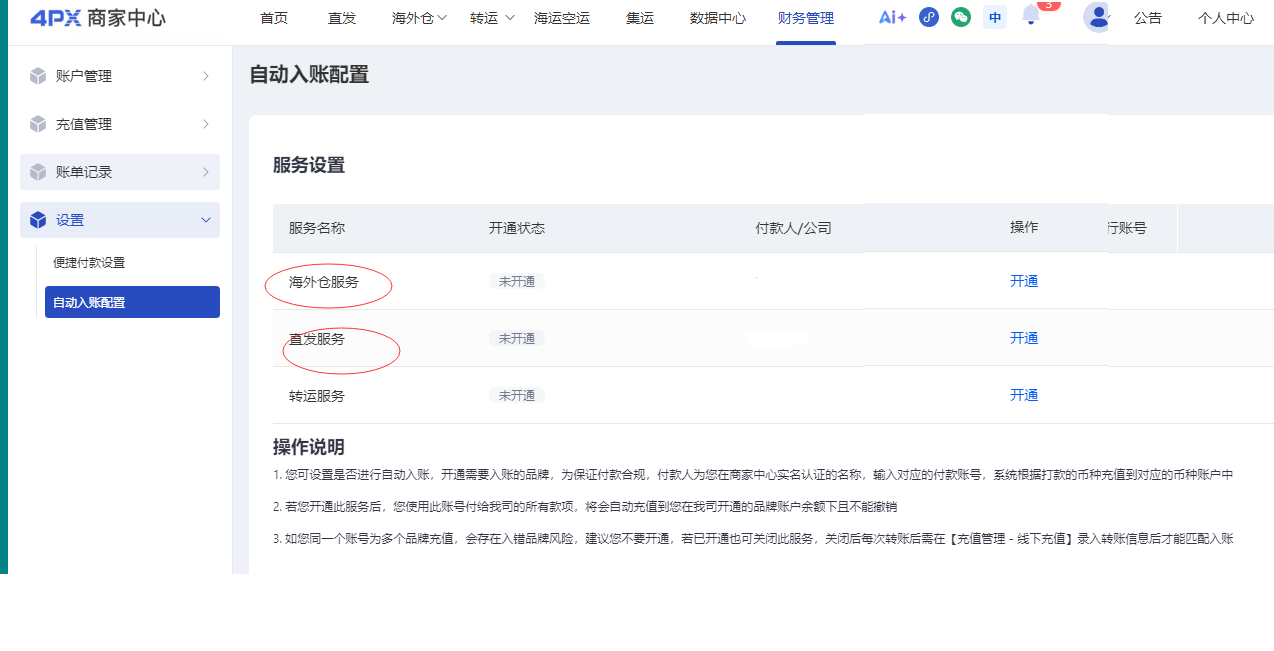
Task: Click the 海外仓服务 row name
Action: click(x=324, y=282)
